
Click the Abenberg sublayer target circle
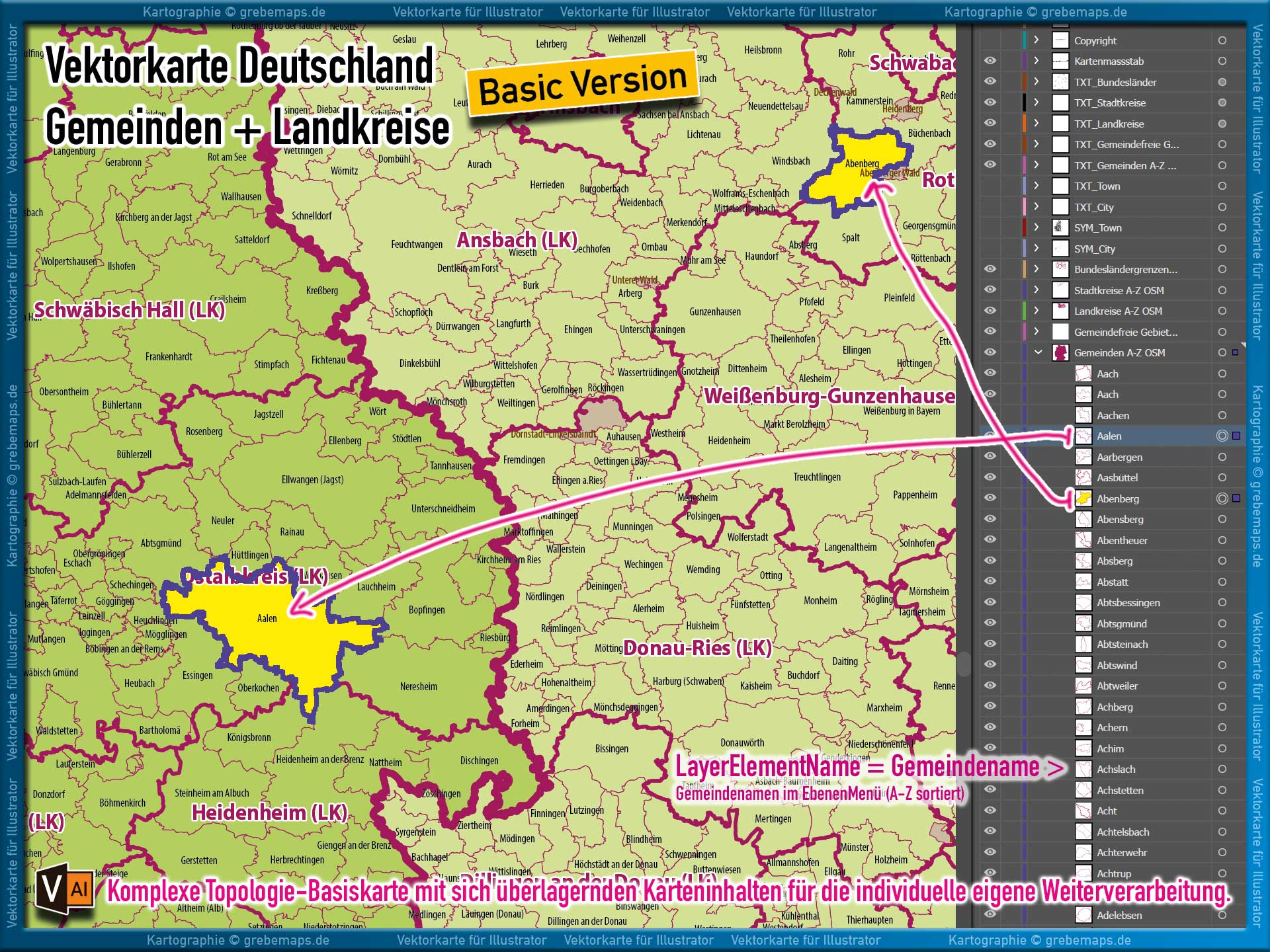(1222, 498)
